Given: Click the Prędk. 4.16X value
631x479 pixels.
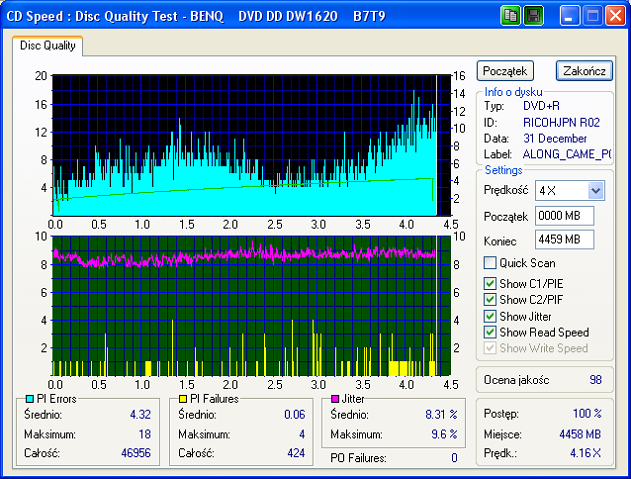Looking at the screenshot, I should [x=586, y=453].
